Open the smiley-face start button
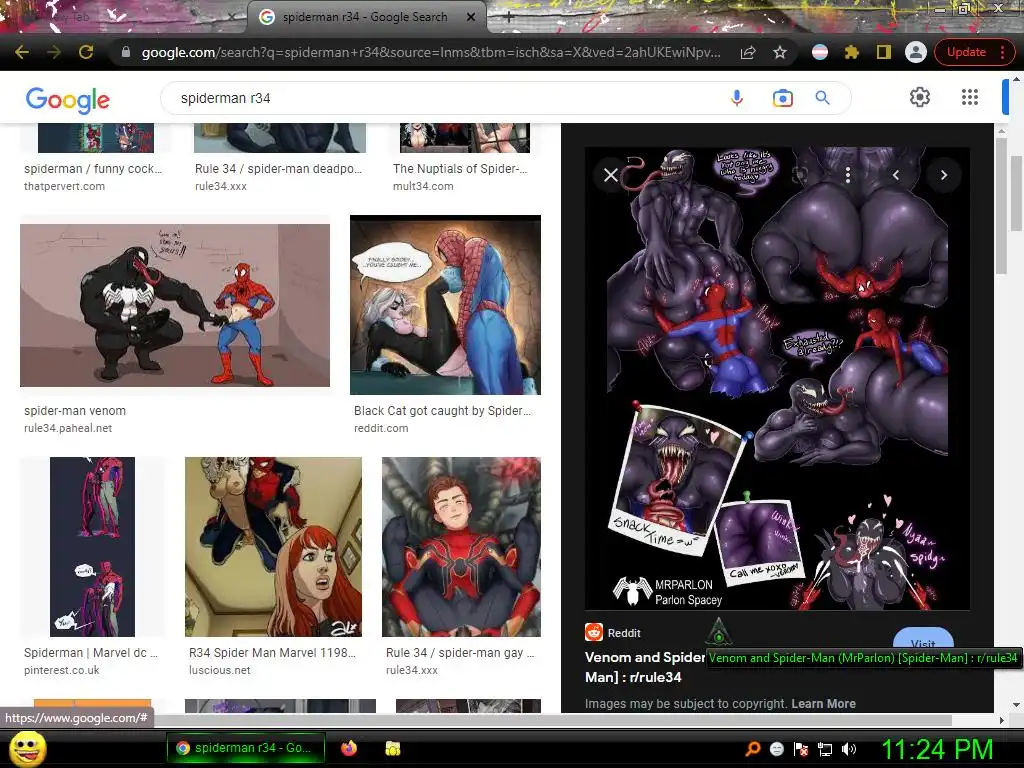The image size is (1024, 768). coord(27,748)
